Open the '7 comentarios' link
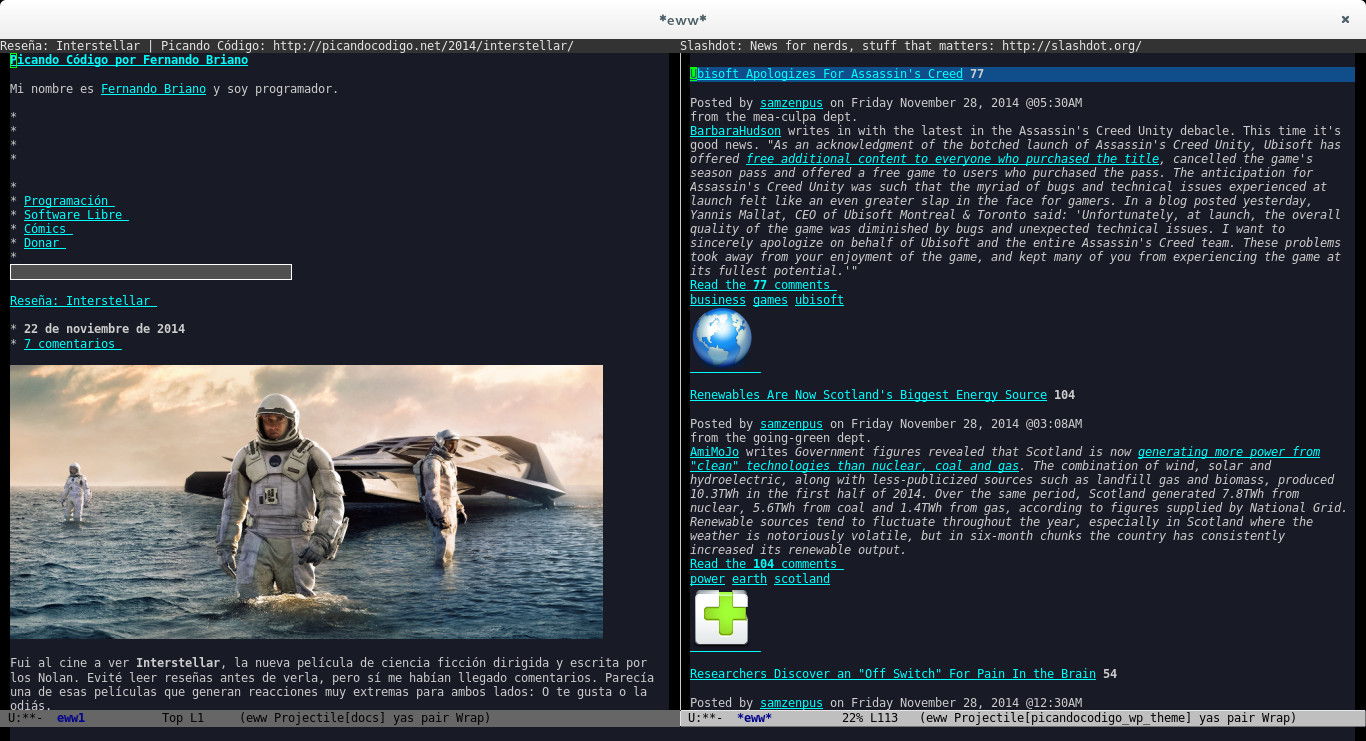The height and width of the screenshot is (741, 1366). (x=70, y=343)
